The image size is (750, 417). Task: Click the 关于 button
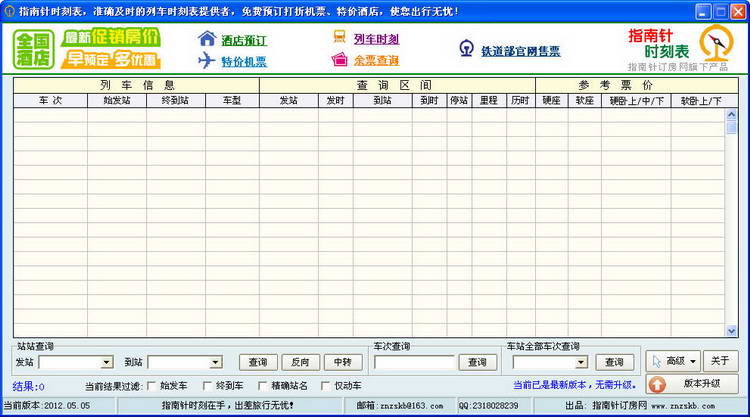(x=720, y=361)
